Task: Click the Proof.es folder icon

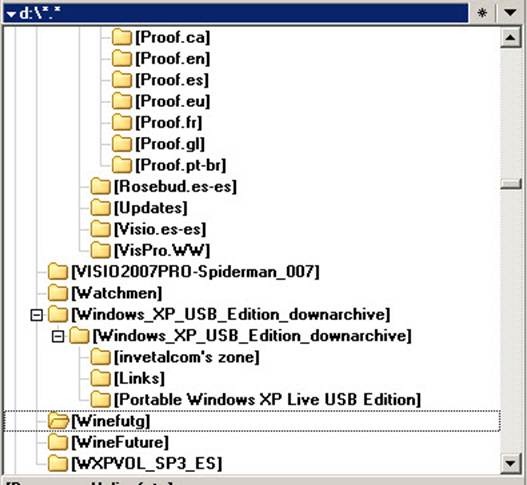Action: point(121,80)
